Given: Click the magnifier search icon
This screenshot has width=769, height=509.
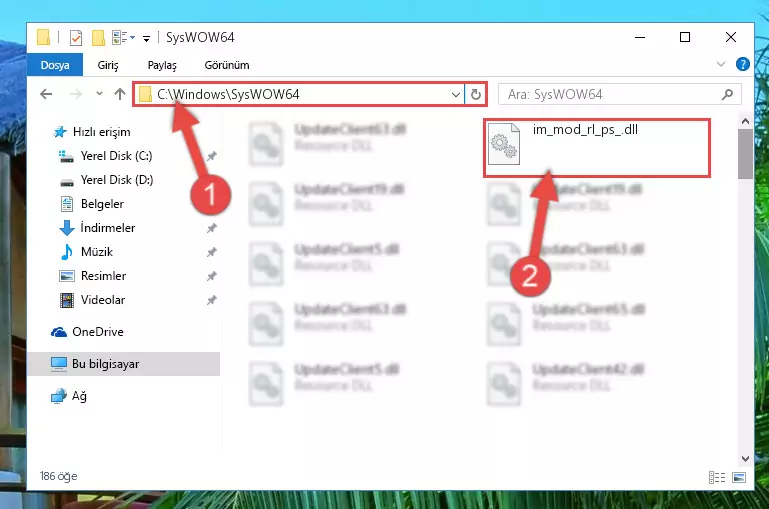Looking at the screenshot, I should click(727, 94).
